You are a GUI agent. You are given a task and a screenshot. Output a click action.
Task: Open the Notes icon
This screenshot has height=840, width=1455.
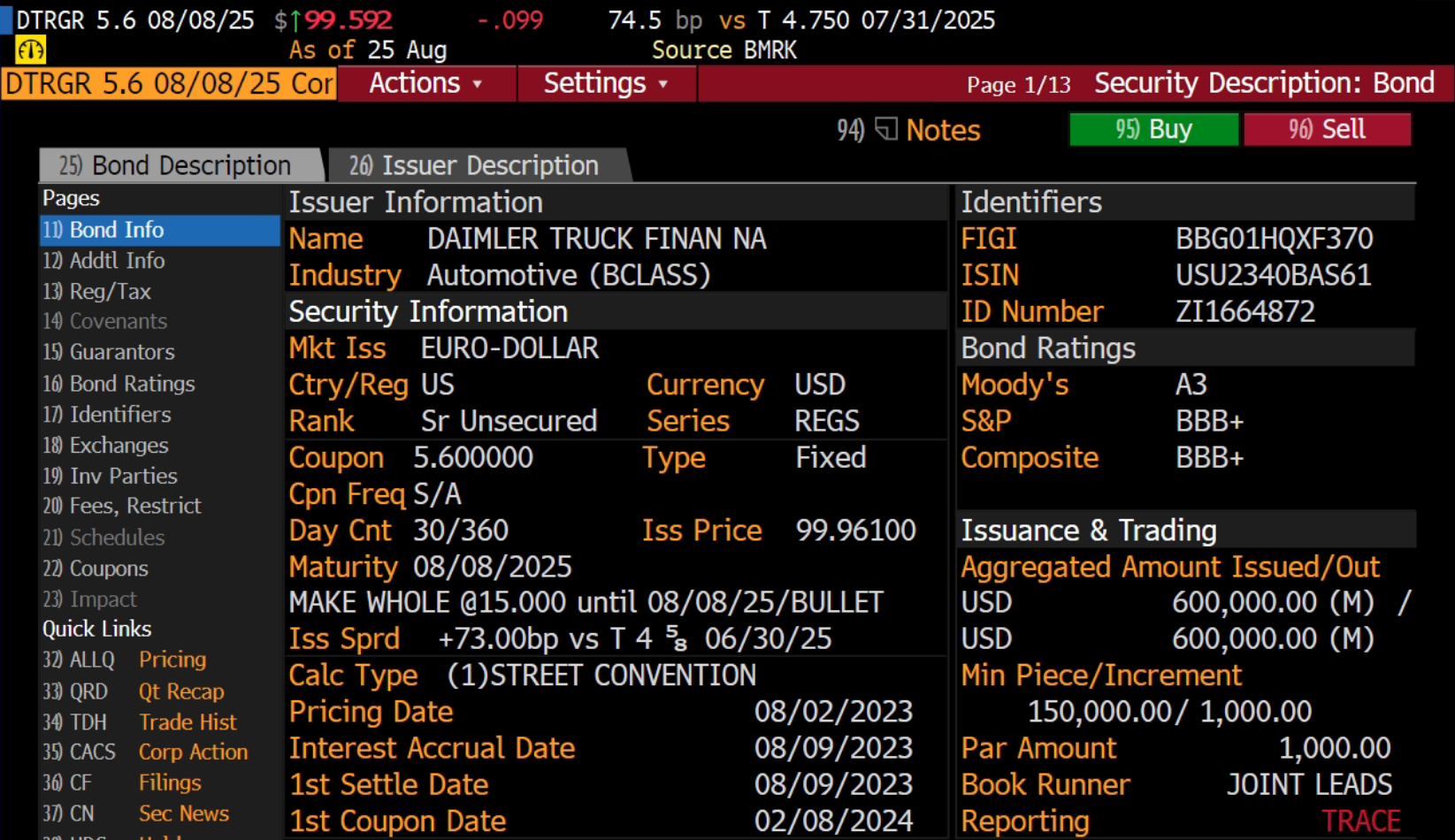pos(886,129)
